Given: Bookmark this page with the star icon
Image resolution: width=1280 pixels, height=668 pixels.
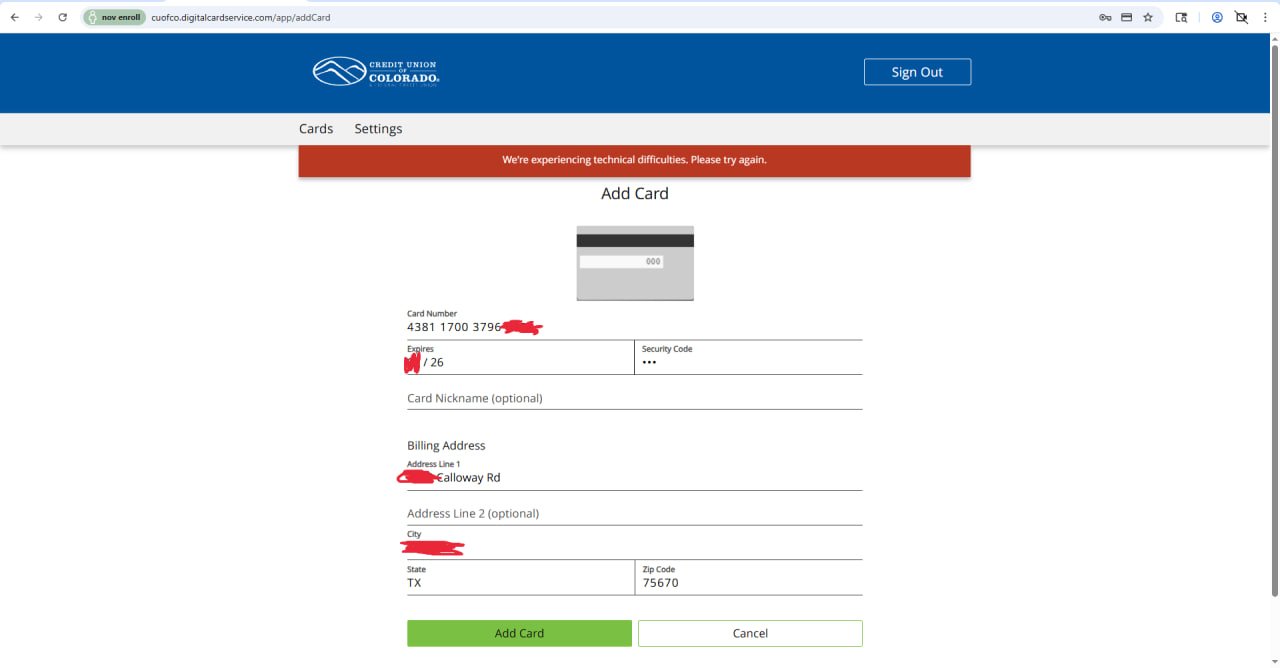Looking at the screenshot, I should 1148,17.
